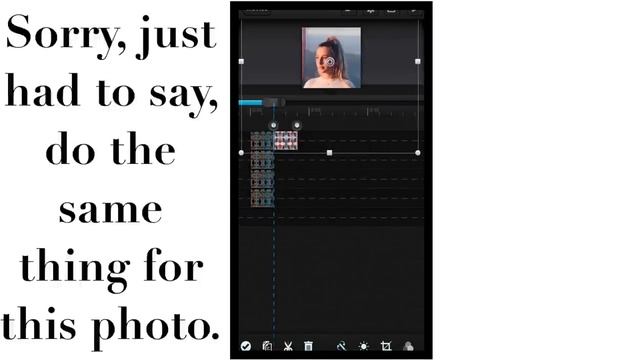Click the preview photo of the woman

(331, 58)
